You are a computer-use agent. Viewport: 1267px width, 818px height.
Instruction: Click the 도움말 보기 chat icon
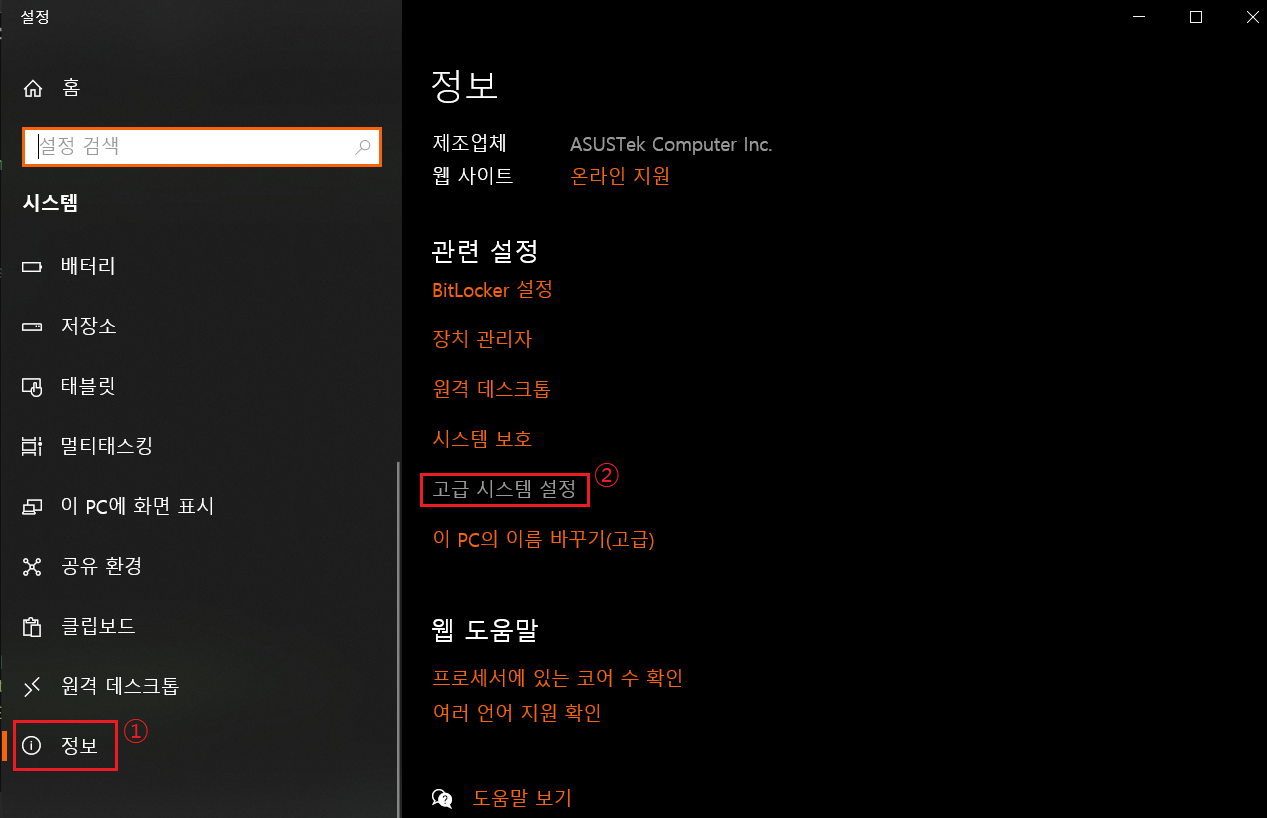(x=442, y=798)
